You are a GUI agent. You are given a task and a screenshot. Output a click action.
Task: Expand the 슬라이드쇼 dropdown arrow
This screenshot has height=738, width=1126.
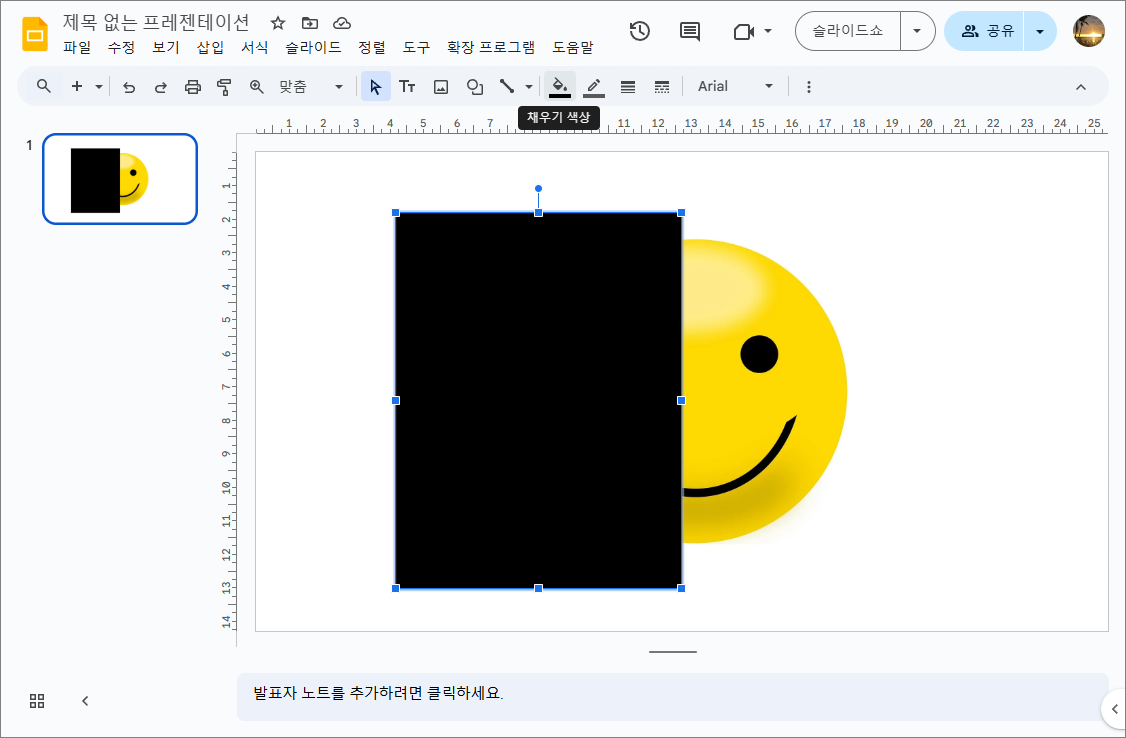point(917,31)
